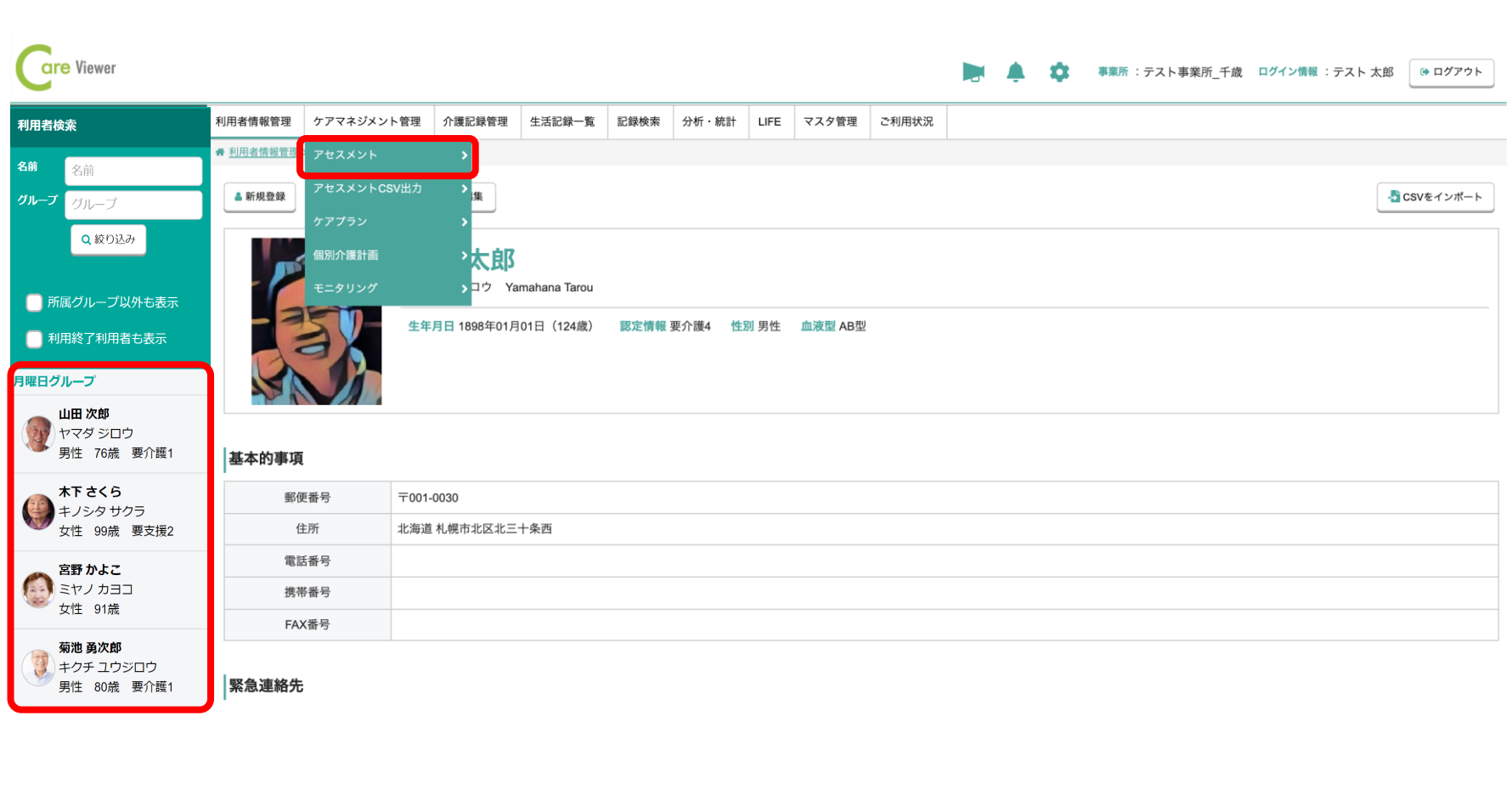Image resolution: width=1512 pixels, height=795 pixels.
Task: Click the megaphone announcements icon
Action: [973, 72]
